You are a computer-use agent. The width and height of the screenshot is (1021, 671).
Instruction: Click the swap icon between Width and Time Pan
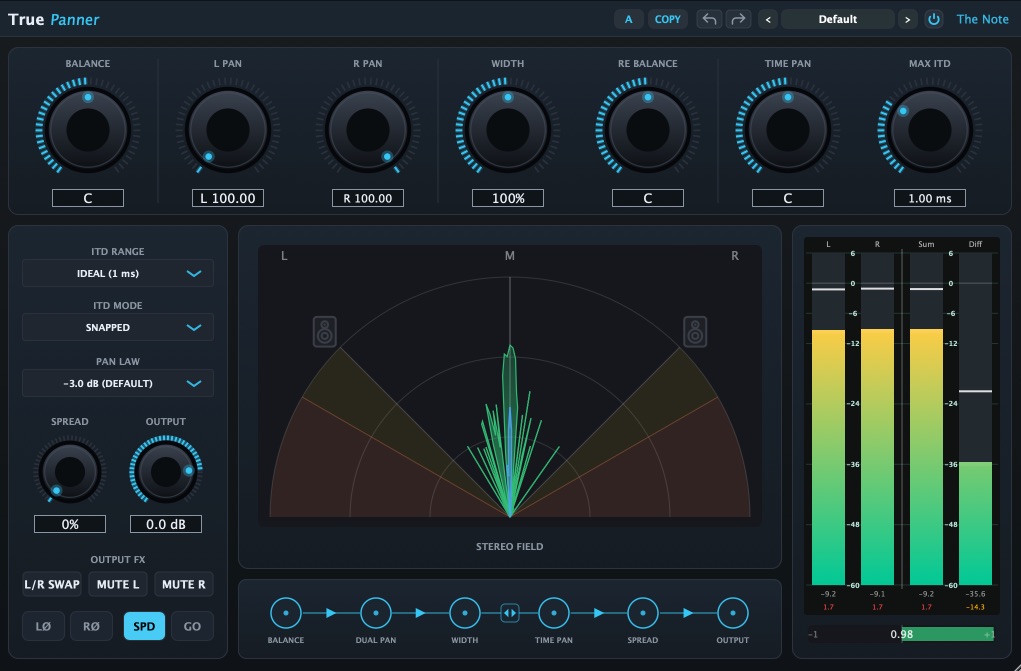pyautogui.click(x=510, y=613)
